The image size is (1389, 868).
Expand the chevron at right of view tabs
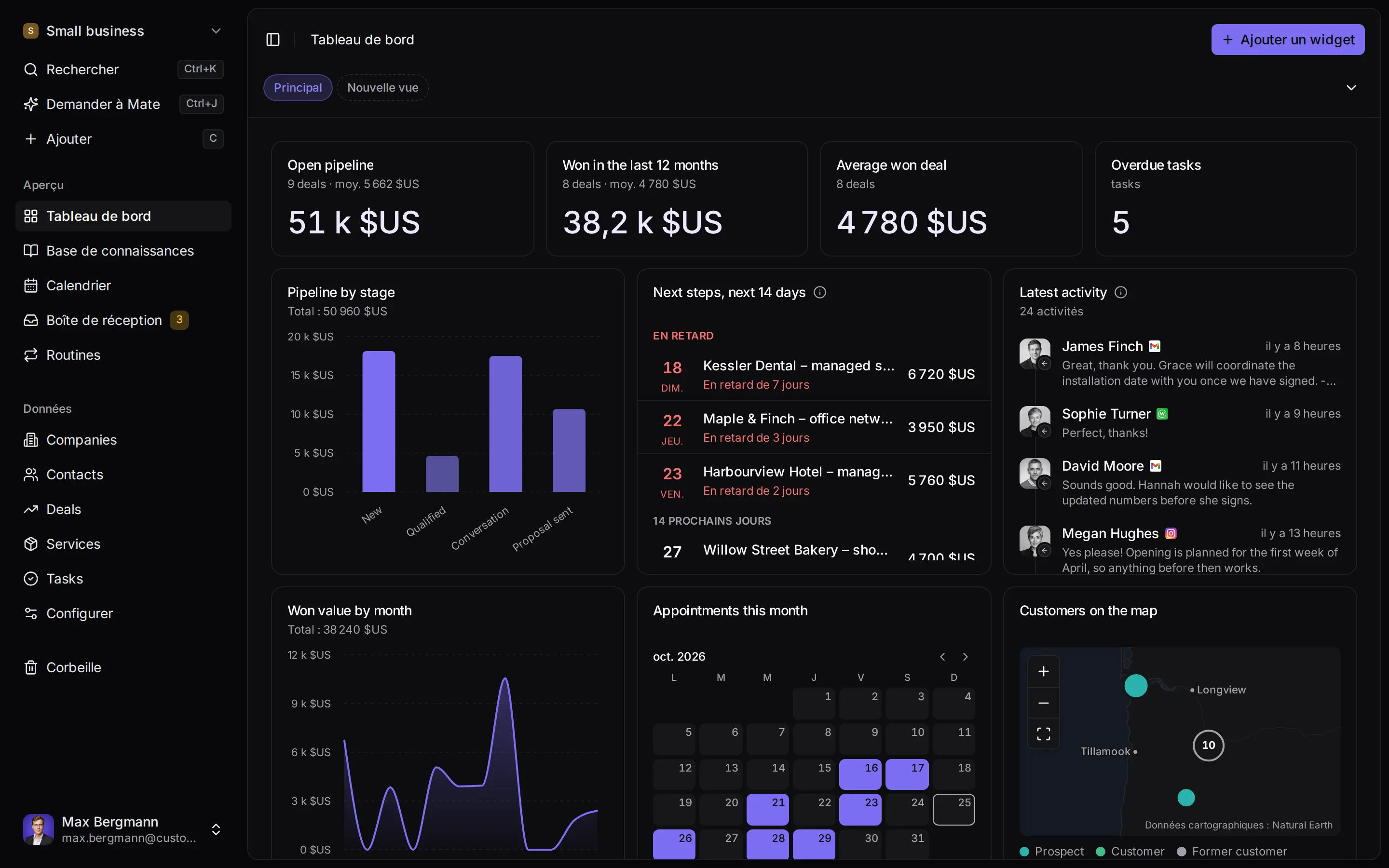pyautogui.click(x=1351, y=88)
